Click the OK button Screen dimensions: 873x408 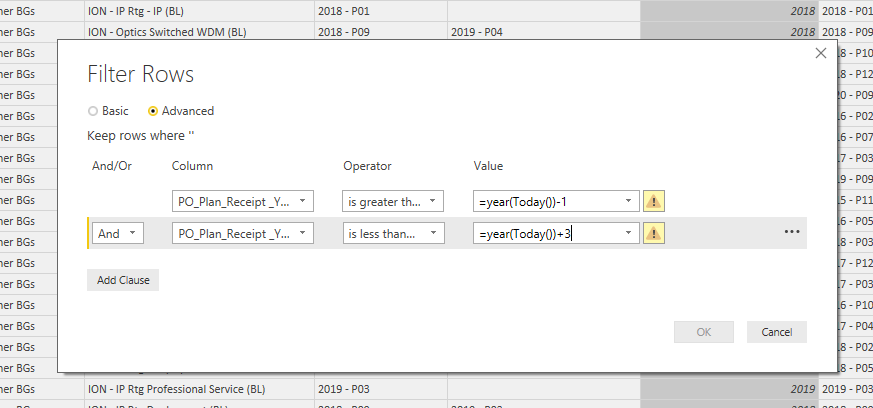pos(704,332)
